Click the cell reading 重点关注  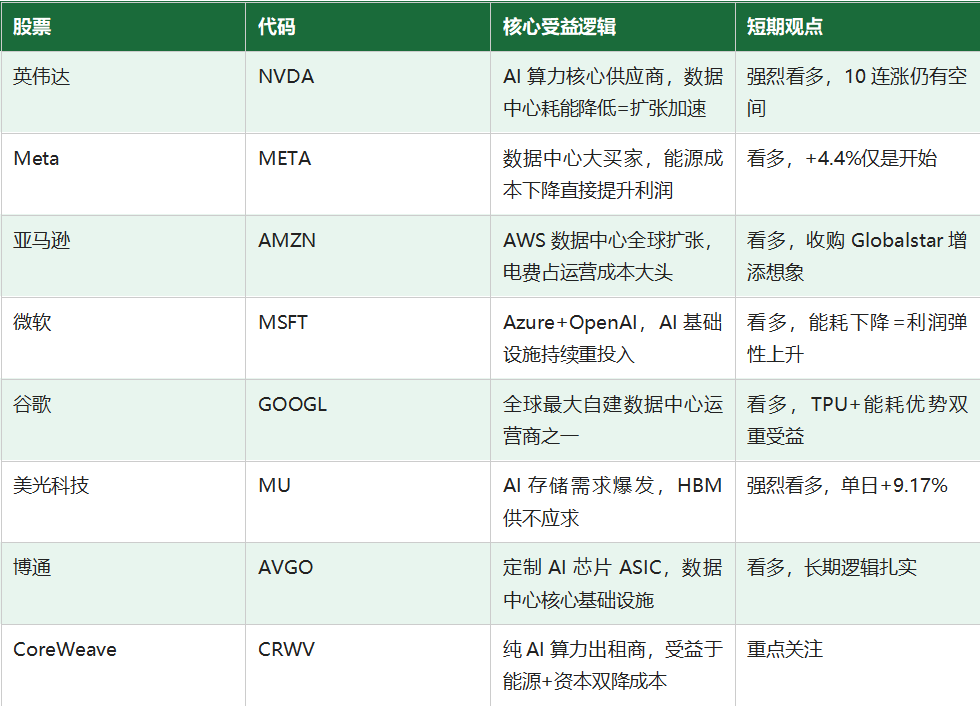858,665
